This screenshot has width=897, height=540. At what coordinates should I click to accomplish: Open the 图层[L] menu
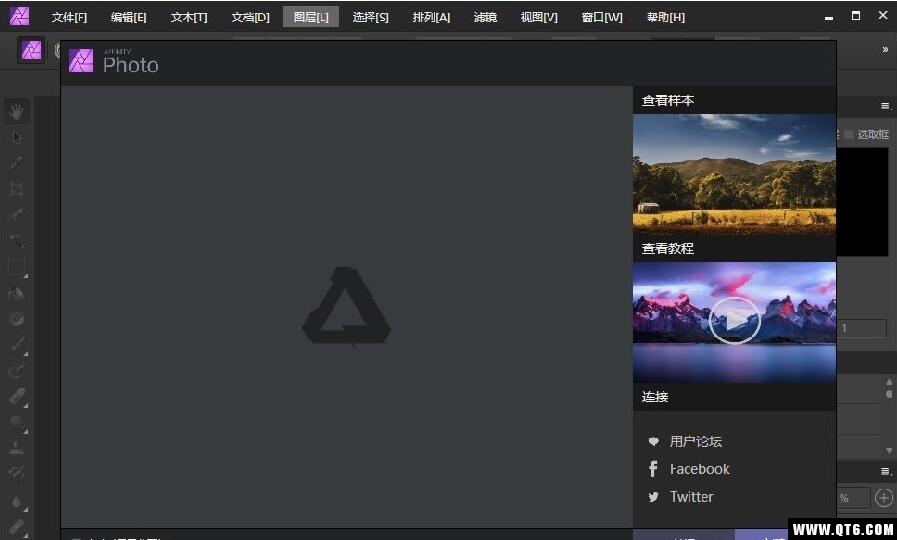tap(310, 17)
